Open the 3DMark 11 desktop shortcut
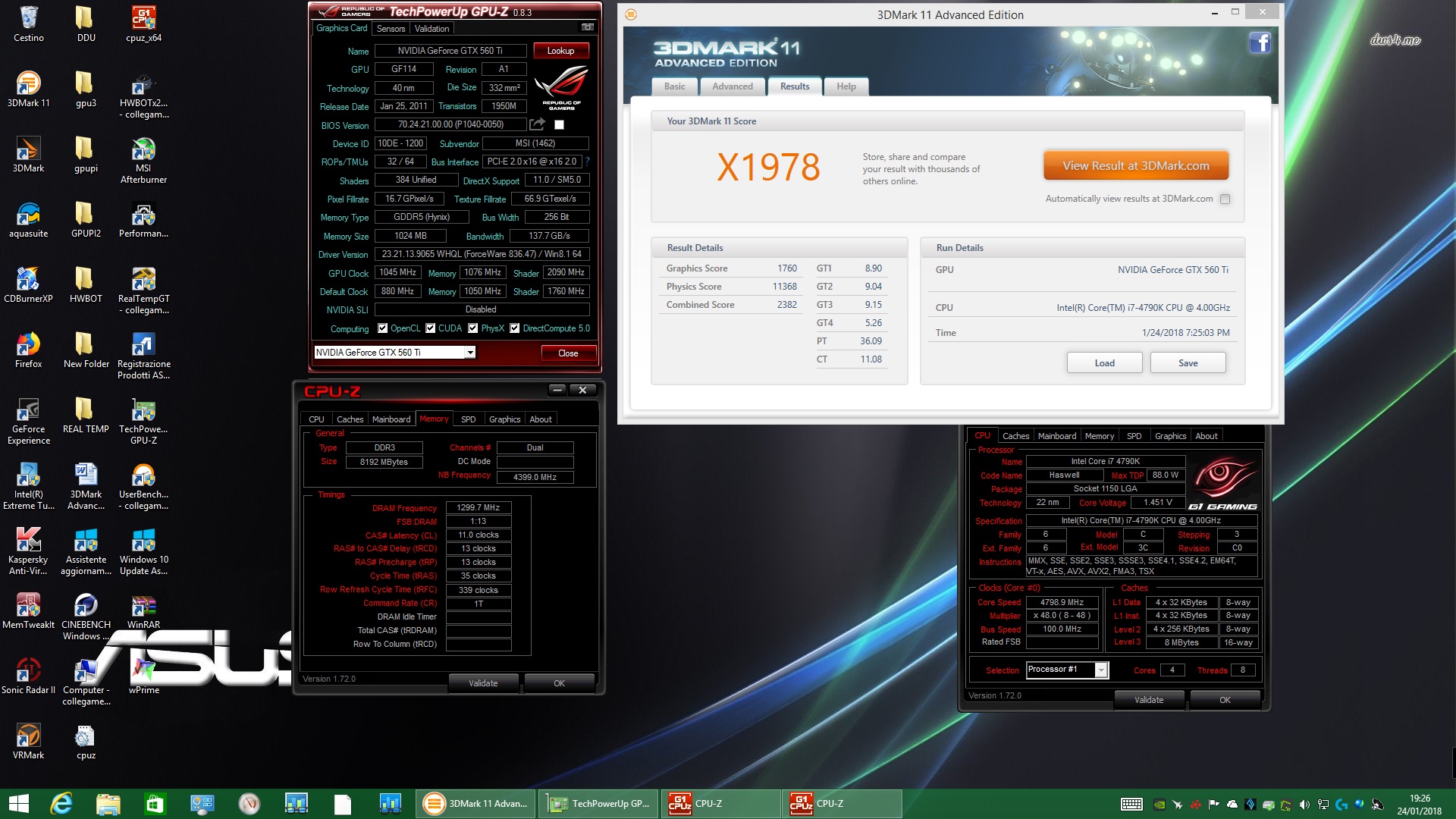The height and width of the screenshot is (819, 1456). tap(28, 89)
